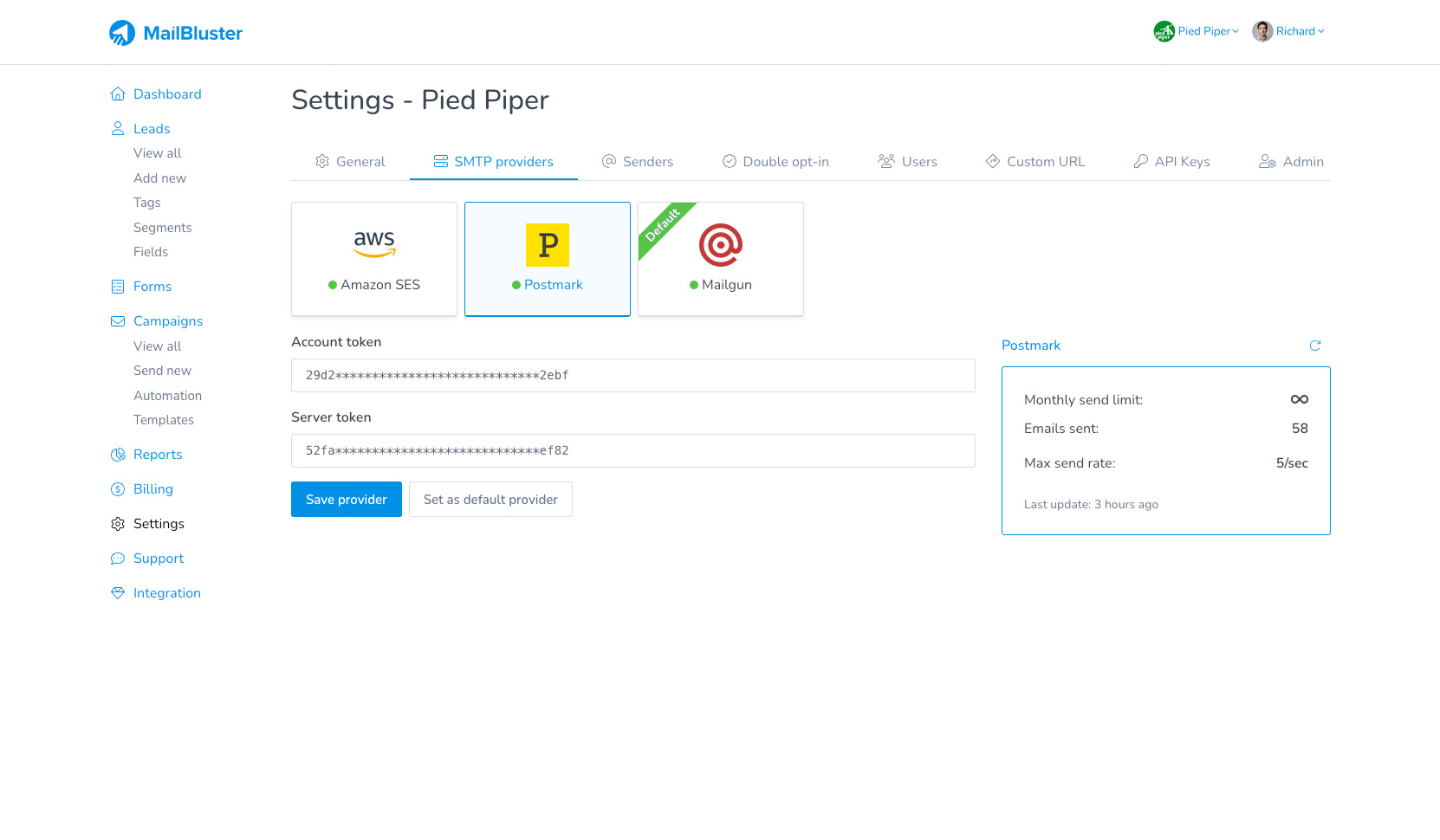Click the SMTP providers server icon
This screenshot has width=1440, height=840.
[x=441, y=161]
